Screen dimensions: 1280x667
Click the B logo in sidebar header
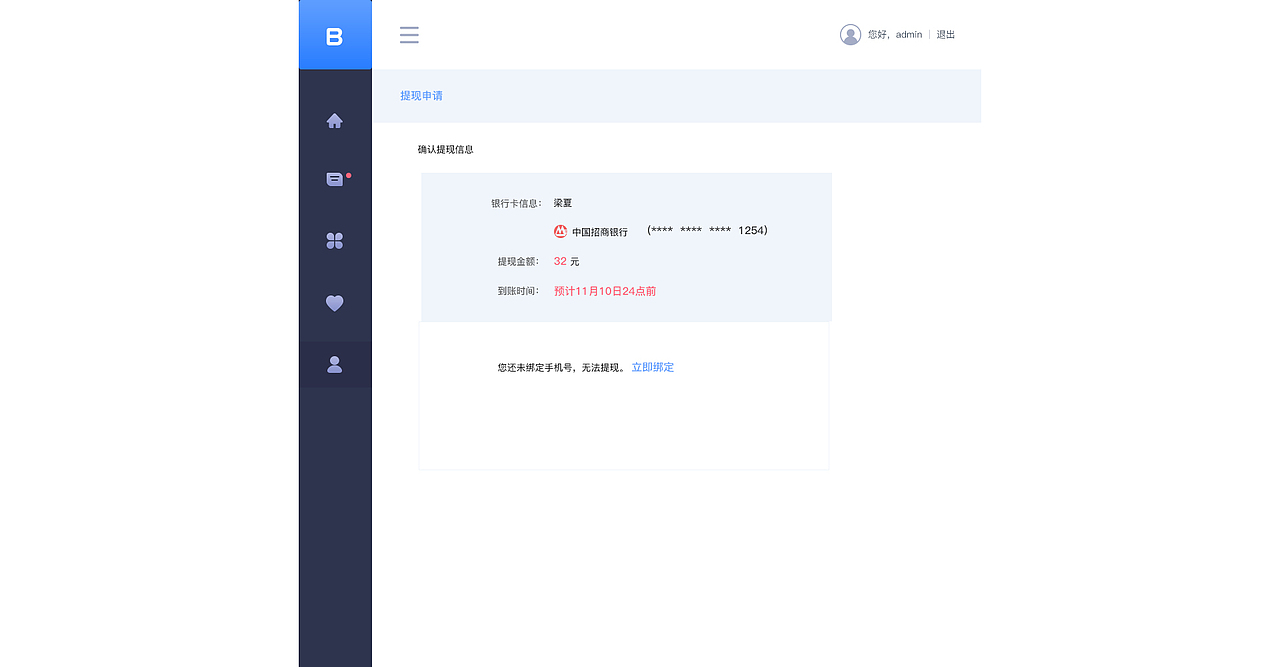pos(335,37)
